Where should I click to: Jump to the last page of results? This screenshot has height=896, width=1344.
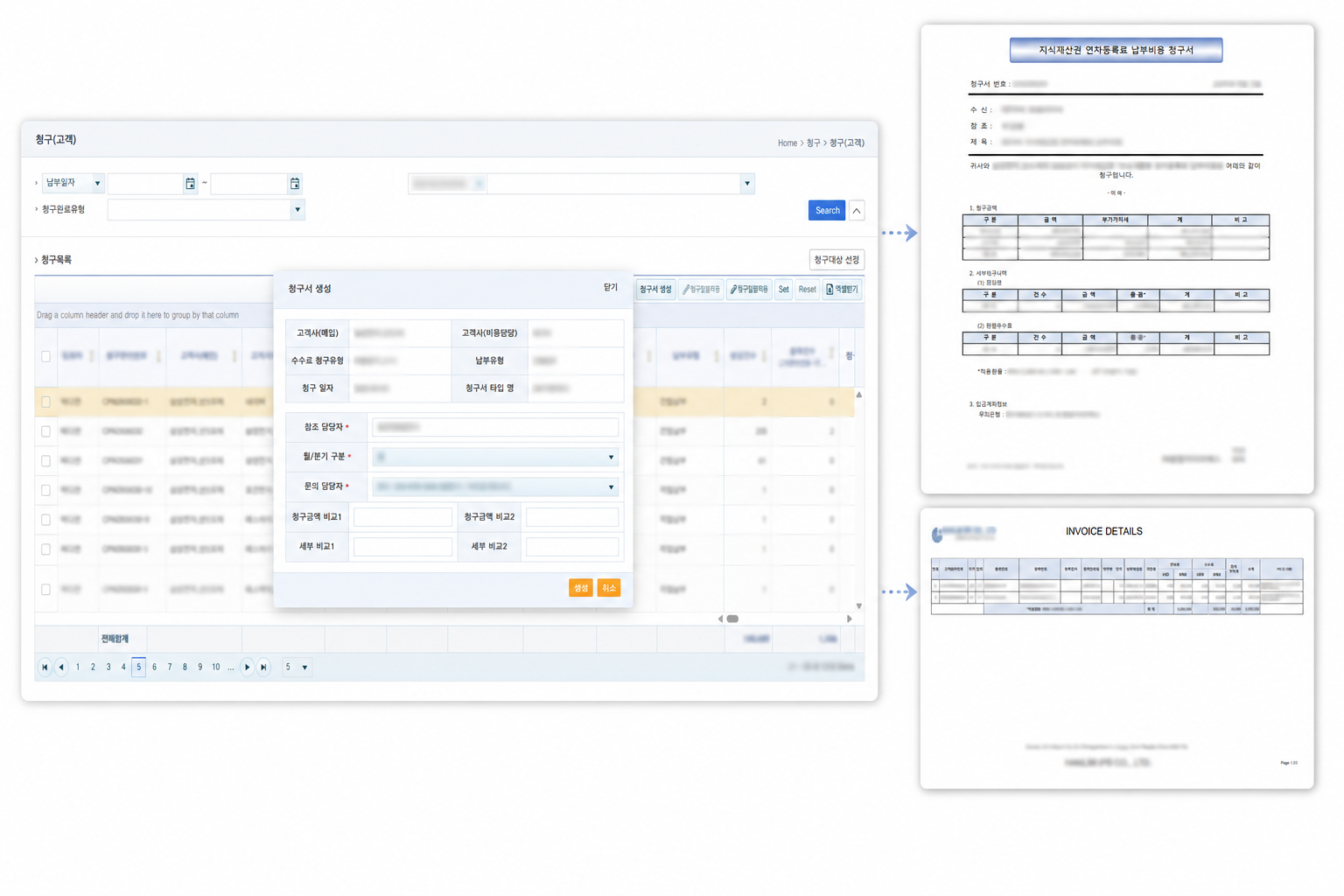point(263,667)
